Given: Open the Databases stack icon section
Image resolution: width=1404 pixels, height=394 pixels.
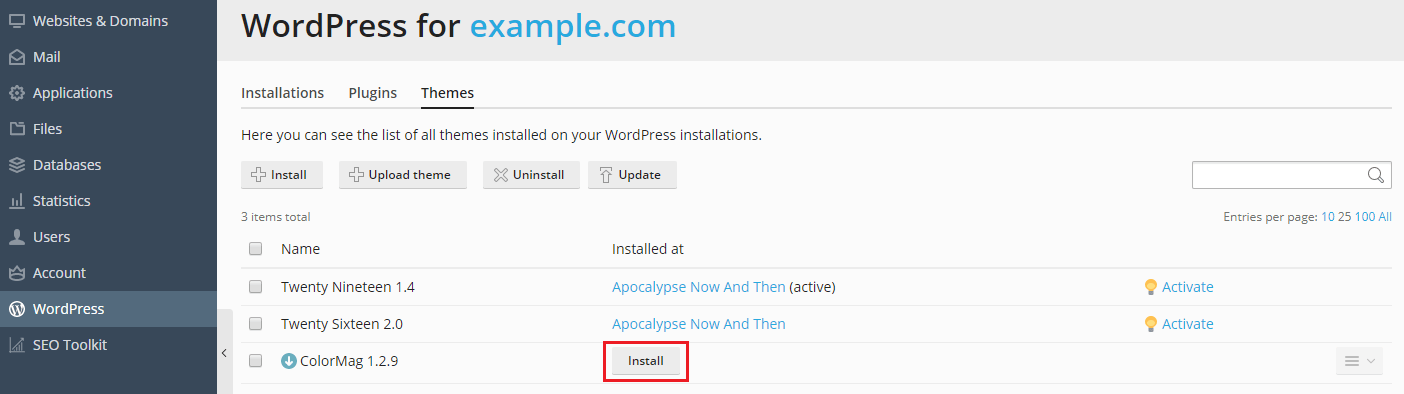Looking at the screenshot, I should pyautogui.click(x=17, y=165).
